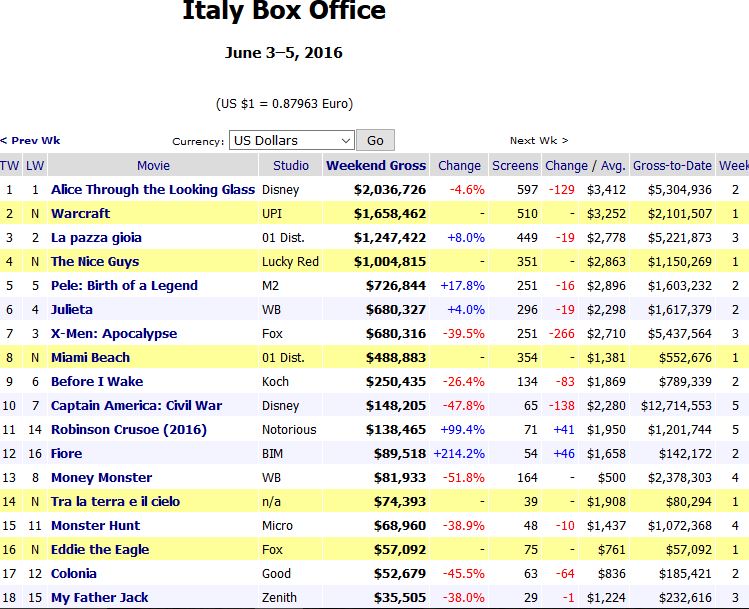Select the BIM studio cell
This screenshot has width=749, height=609.
(x=272, y=454)
